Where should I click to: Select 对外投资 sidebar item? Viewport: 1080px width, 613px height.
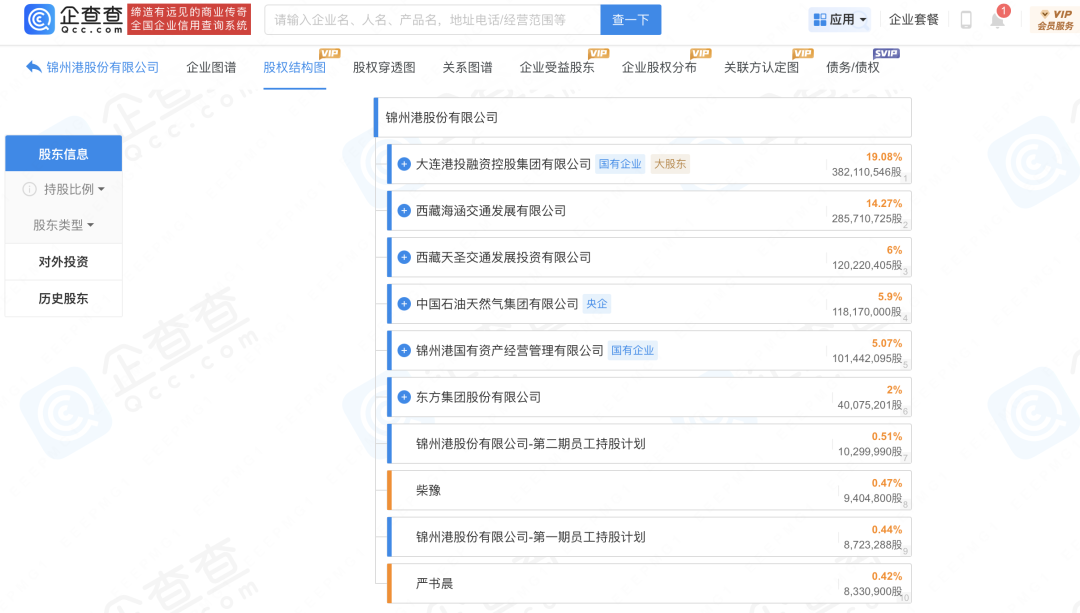[x=63, y=262]
